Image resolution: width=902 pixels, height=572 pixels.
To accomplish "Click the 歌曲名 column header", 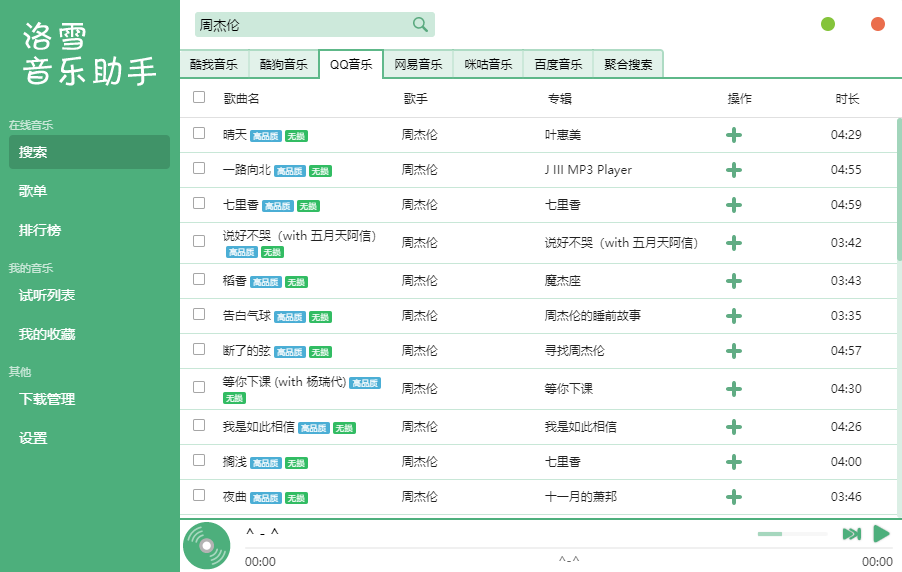I will click(x=241, y=98).
